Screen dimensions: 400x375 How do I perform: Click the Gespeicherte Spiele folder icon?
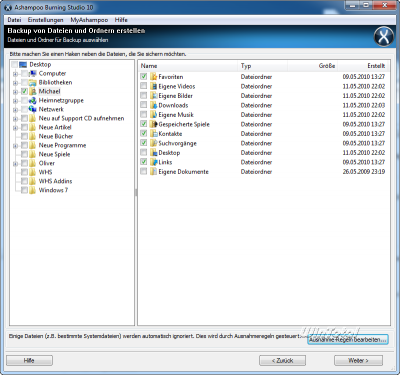[x=153, y=124]
